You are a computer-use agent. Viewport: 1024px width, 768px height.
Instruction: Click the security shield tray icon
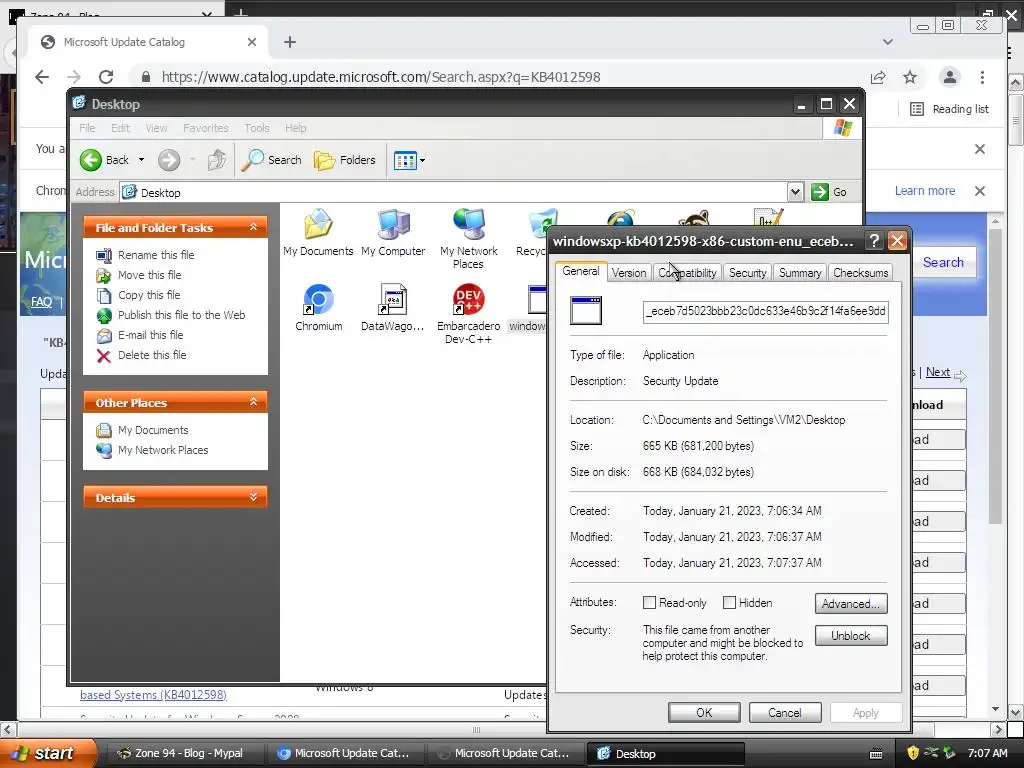(x=913, y=753)
